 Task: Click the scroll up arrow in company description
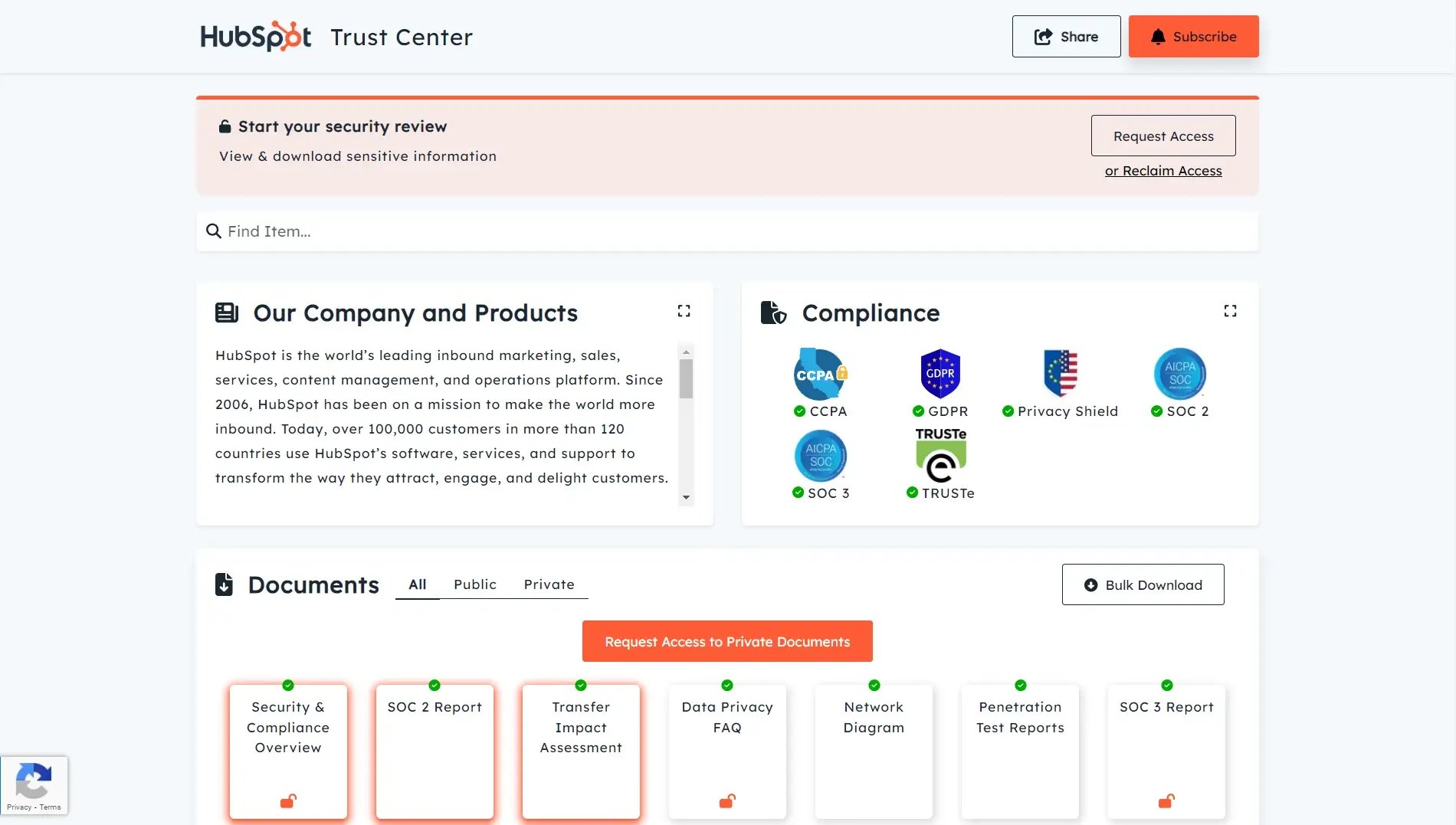(686, 352)
